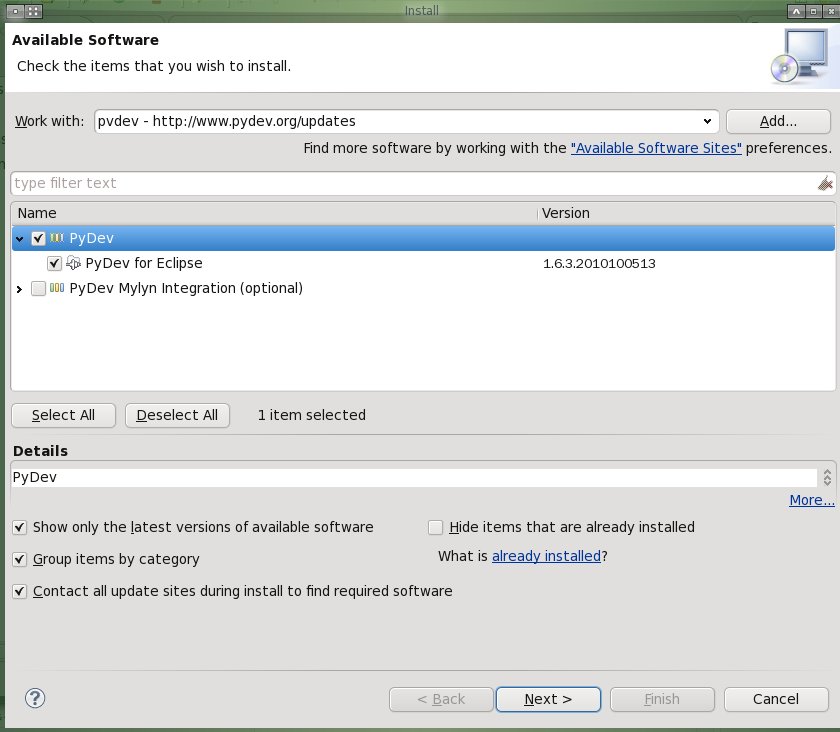
Task: Click the clear filter broom icon
Action: point(825,183)
